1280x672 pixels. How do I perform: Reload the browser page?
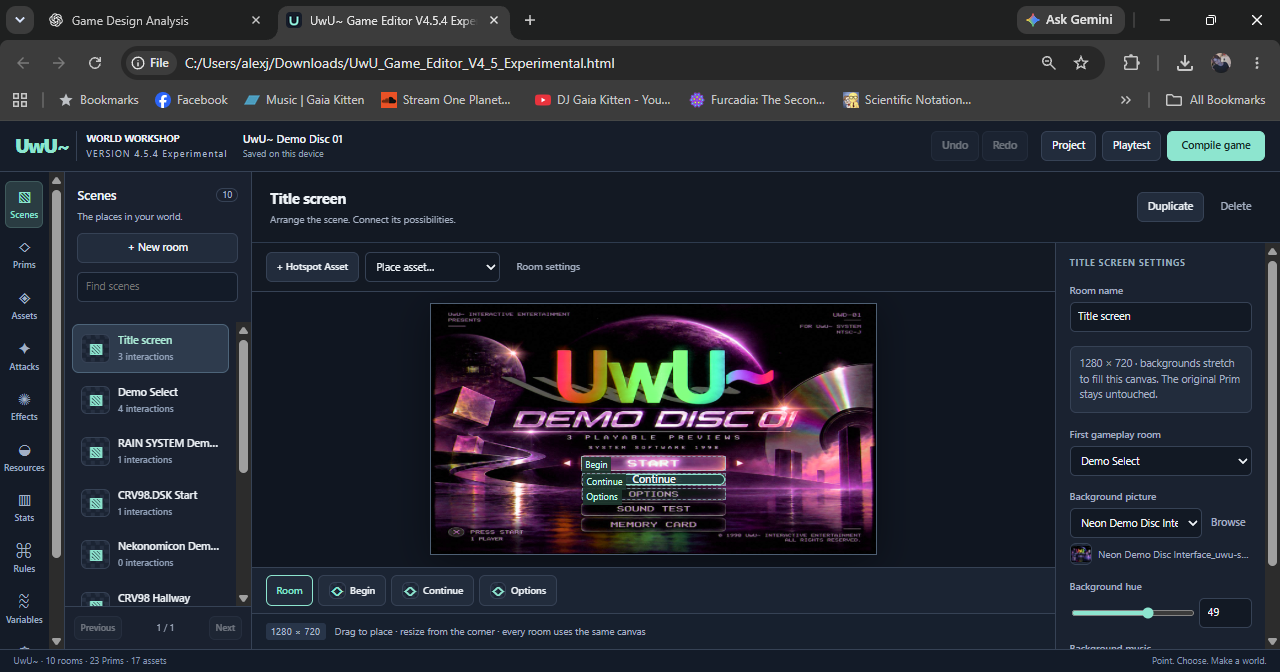pos(95,63)
